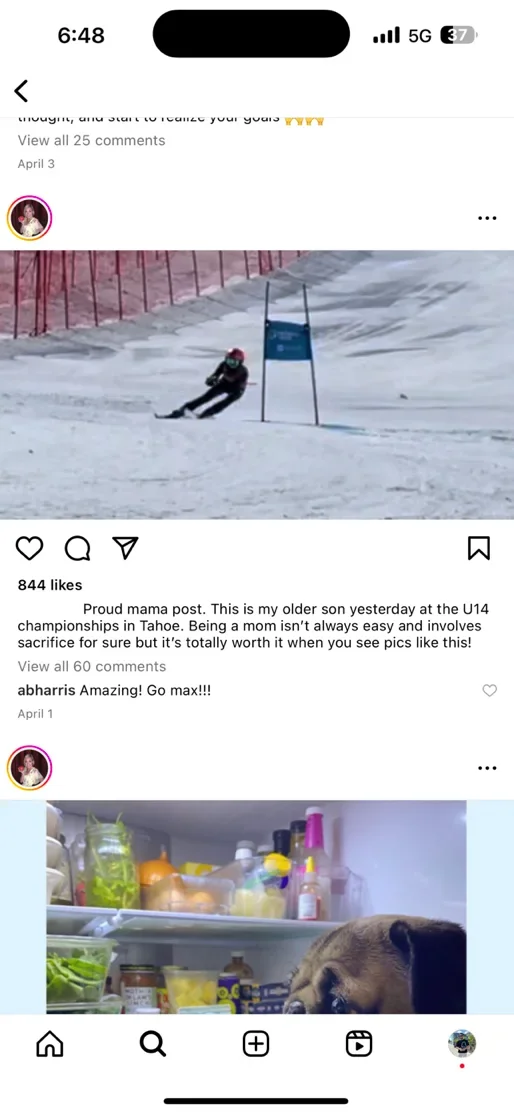
Task: Open the abharris username link
Action: 47,691
